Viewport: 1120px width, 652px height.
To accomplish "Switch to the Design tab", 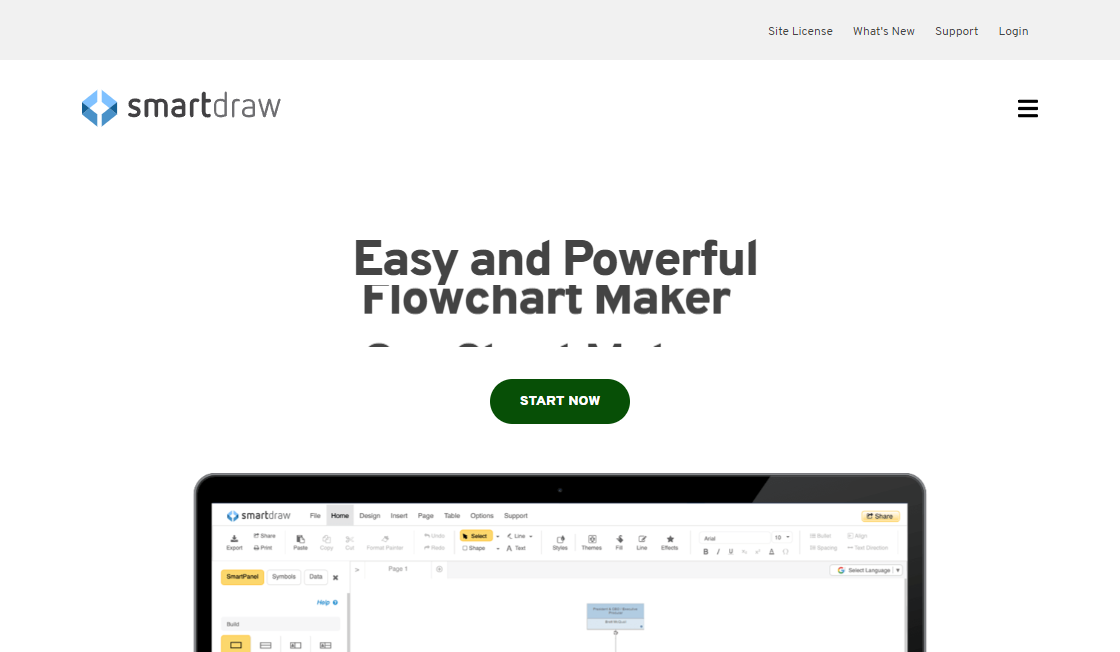I will pos(371,516).
